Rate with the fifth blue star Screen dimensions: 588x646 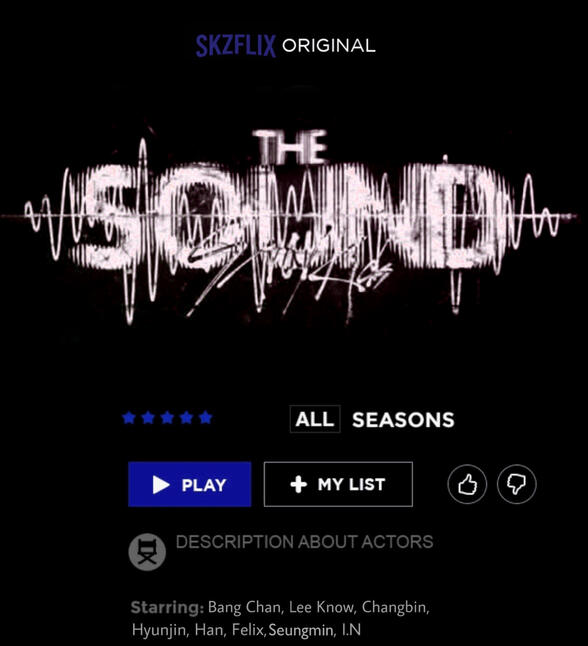pos(205,418)
